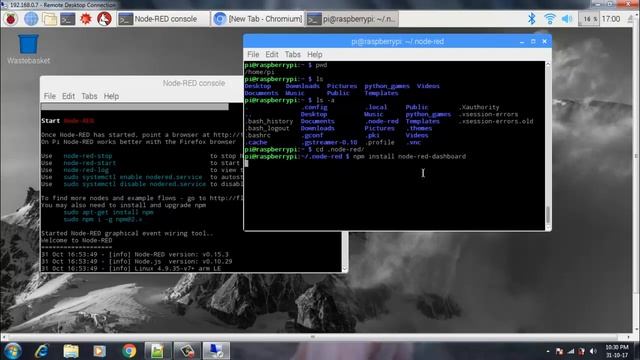Click the Windows Action Center flag icon
640x360 pixels.
click(x=560, y=351)
